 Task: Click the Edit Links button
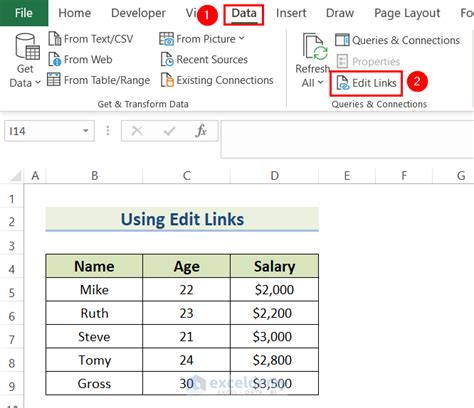[366, 83]
